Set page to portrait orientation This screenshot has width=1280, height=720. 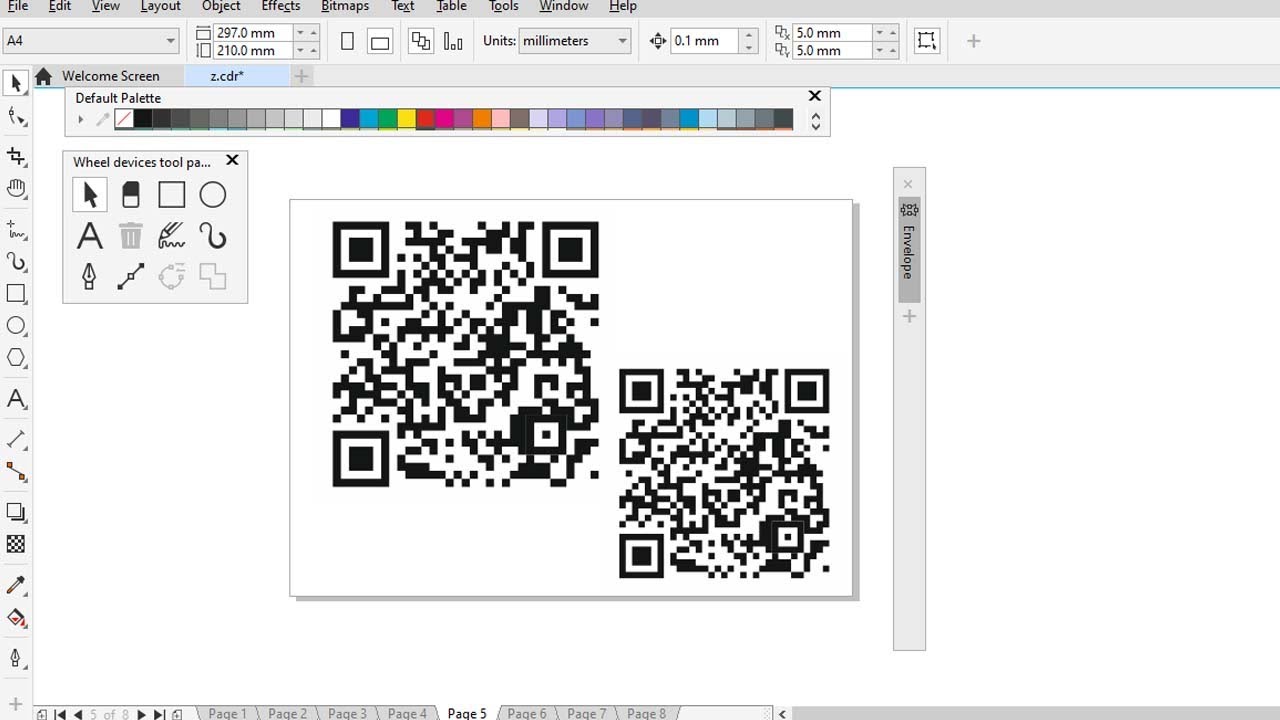tap(347, 42)
